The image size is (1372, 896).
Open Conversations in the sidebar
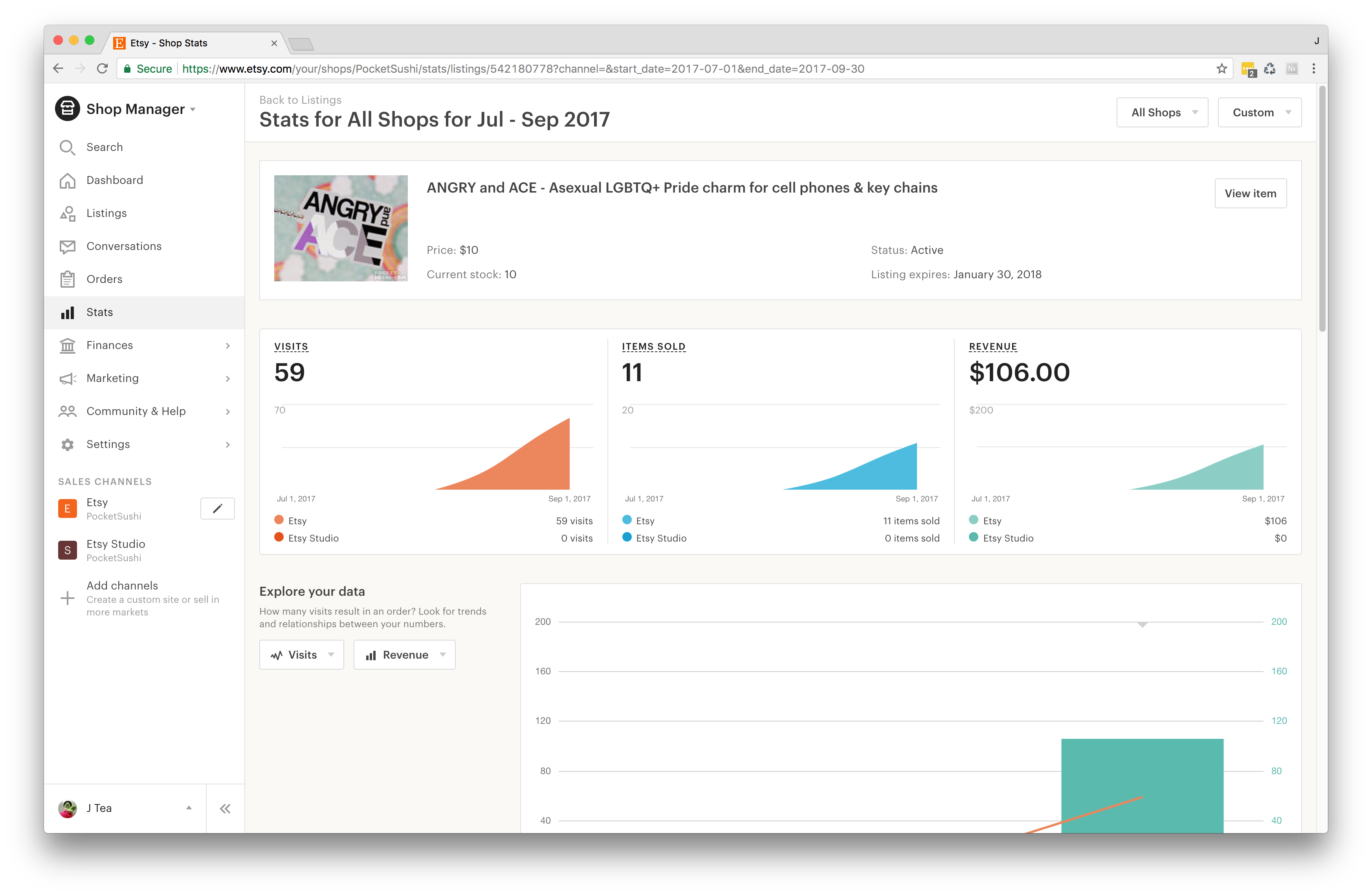tap(144, 246)
